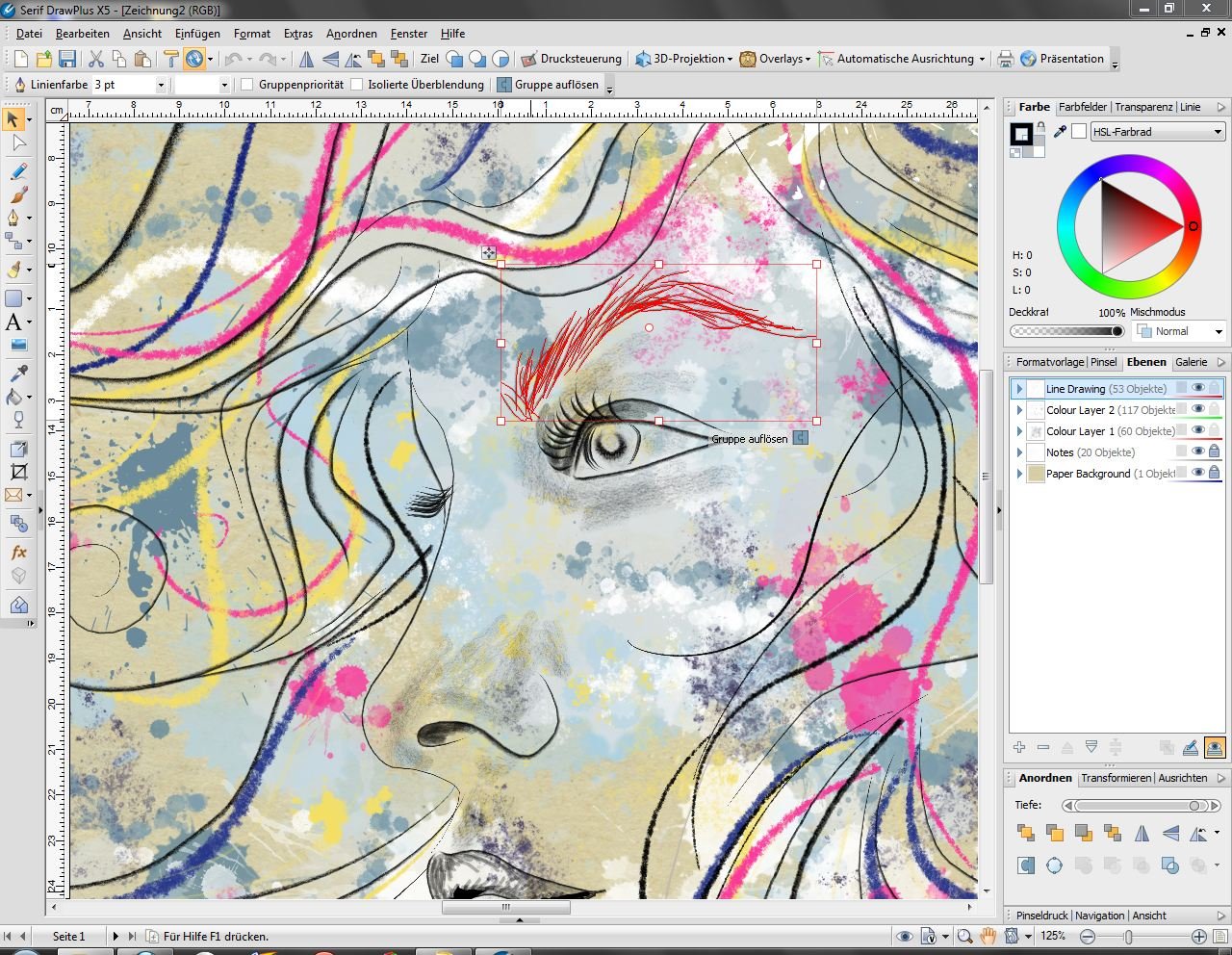Expand the Notes layer
The image size is (1232, 955).
[x=1019, y=452]
